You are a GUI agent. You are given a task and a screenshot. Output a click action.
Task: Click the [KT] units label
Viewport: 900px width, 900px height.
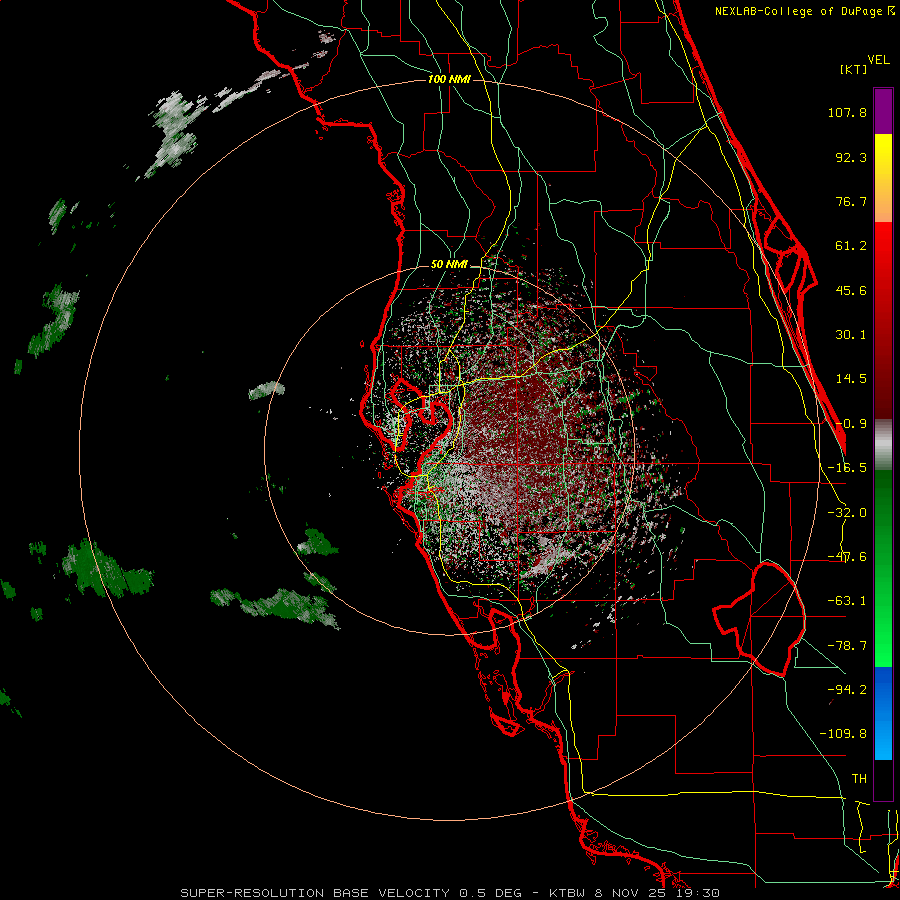click(x=853, y=69)
